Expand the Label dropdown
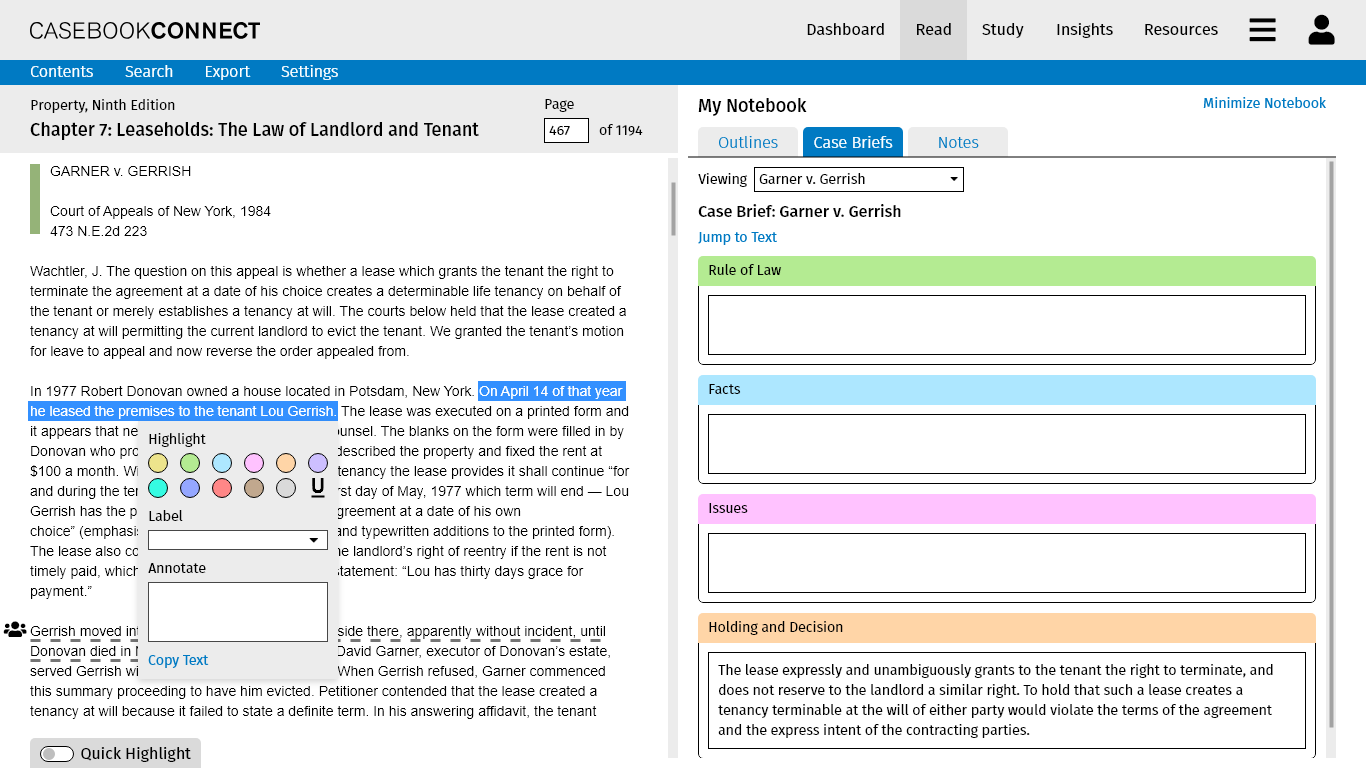Image resolution: width=1366 pixels, height=768 pixels. coord(238,540)
